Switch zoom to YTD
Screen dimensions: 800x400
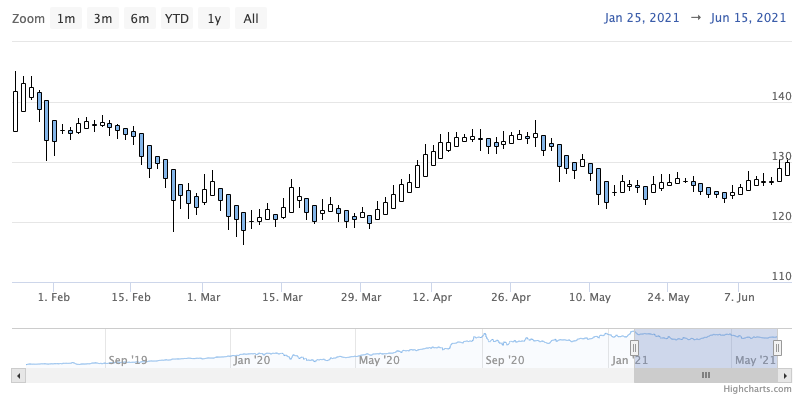[177, 18]
